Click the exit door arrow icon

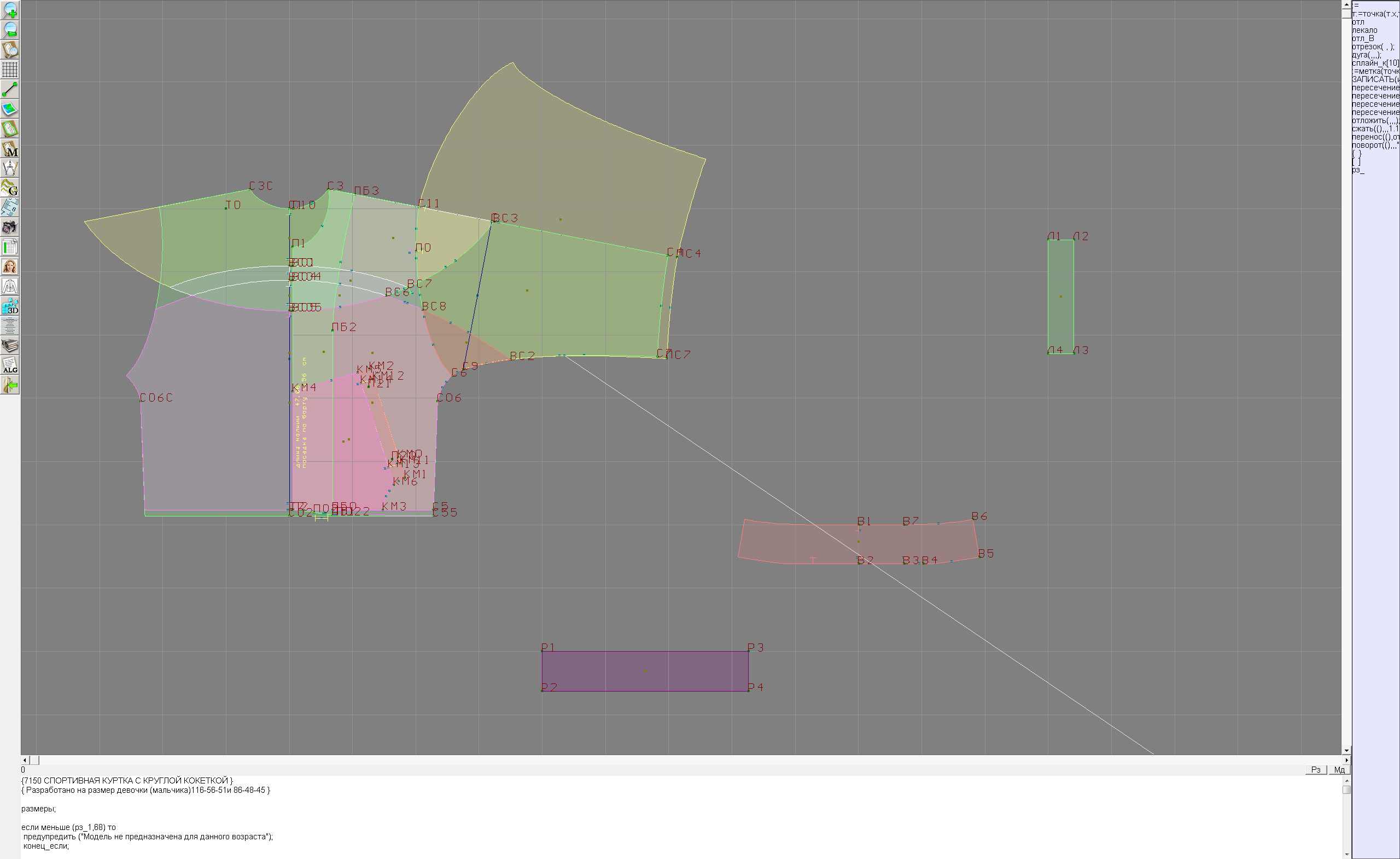[x=10, y=385]
